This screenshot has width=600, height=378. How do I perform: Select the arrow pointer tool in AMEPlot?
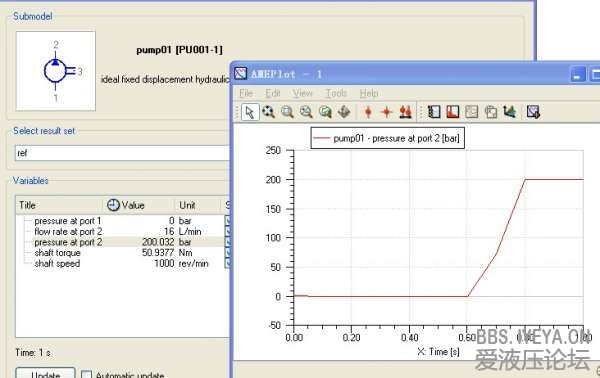pyautogui.click(x=250, y=112)
